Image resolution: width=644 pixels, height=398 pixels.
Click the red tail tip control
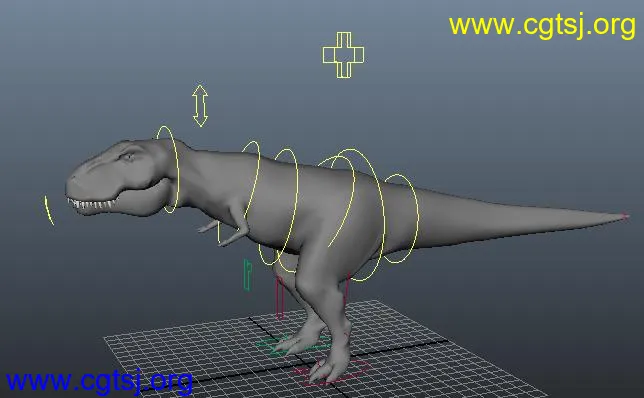coord(625,216)
